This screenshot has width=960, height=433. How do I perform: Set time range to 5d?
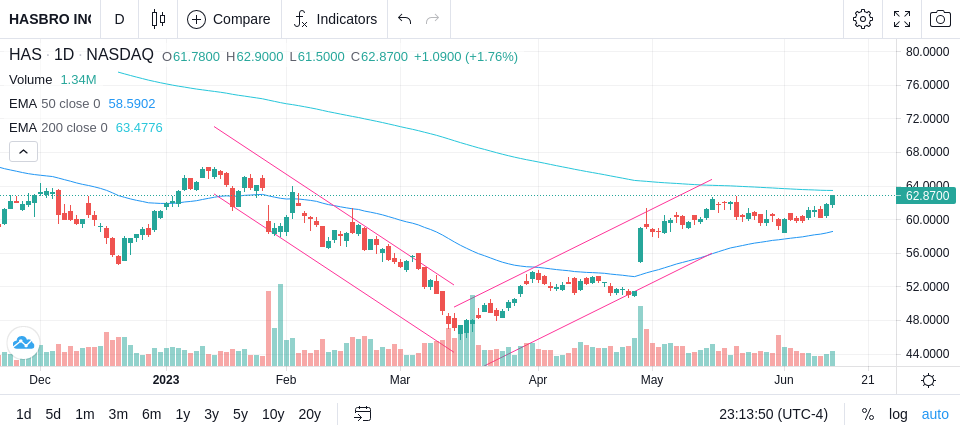[53, 415]
